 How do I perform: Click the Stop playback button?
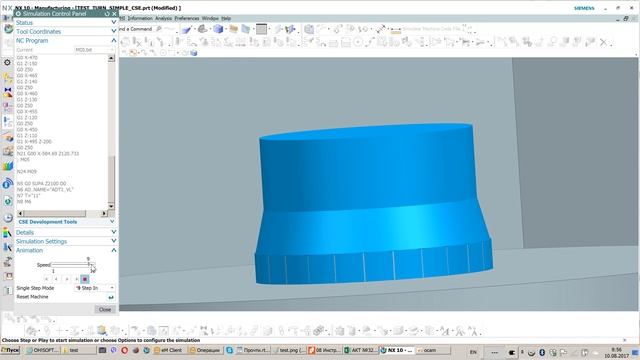(85, 279)
